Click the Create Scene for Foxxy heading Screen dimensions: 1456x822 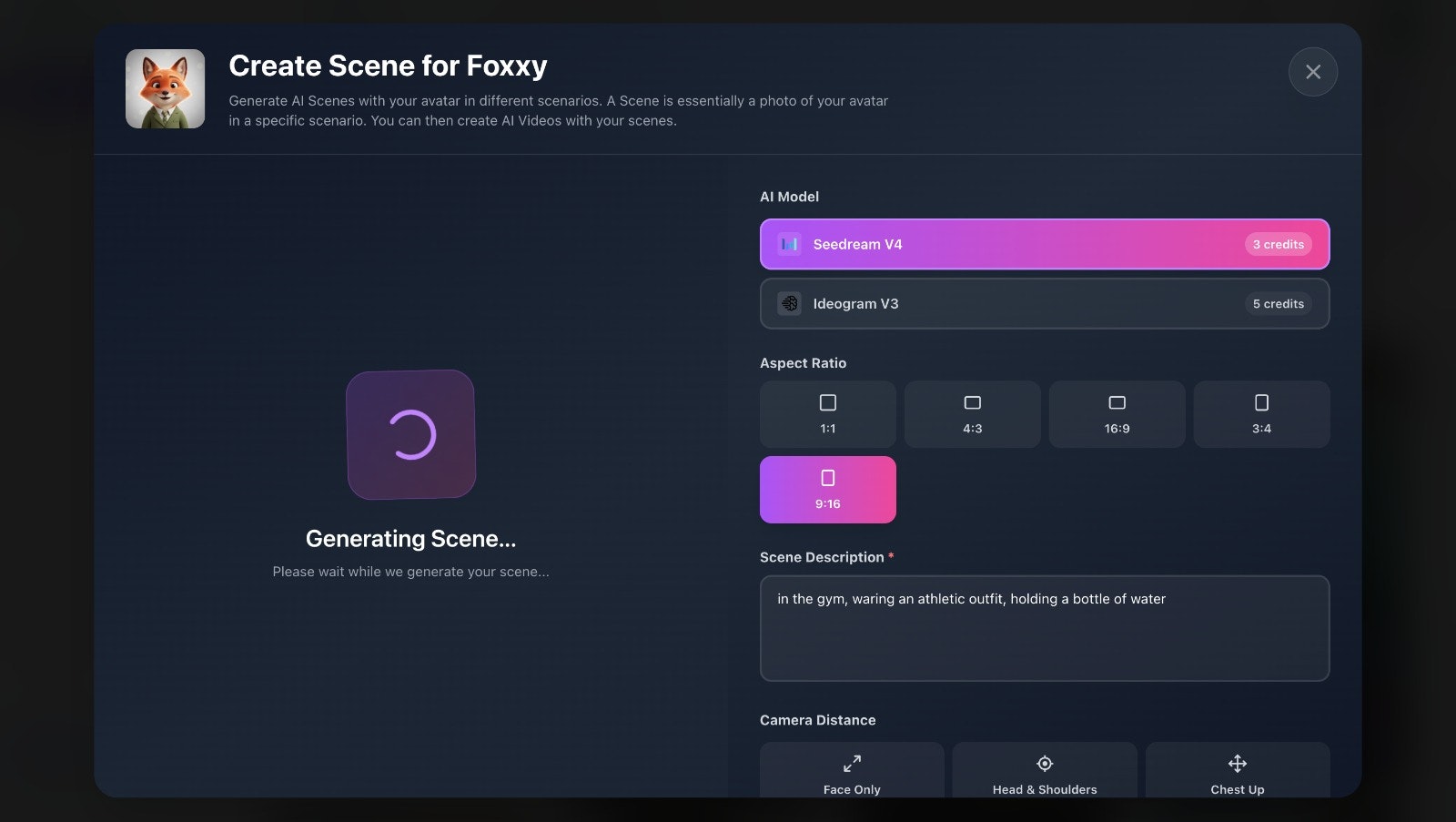coord(388,66)
